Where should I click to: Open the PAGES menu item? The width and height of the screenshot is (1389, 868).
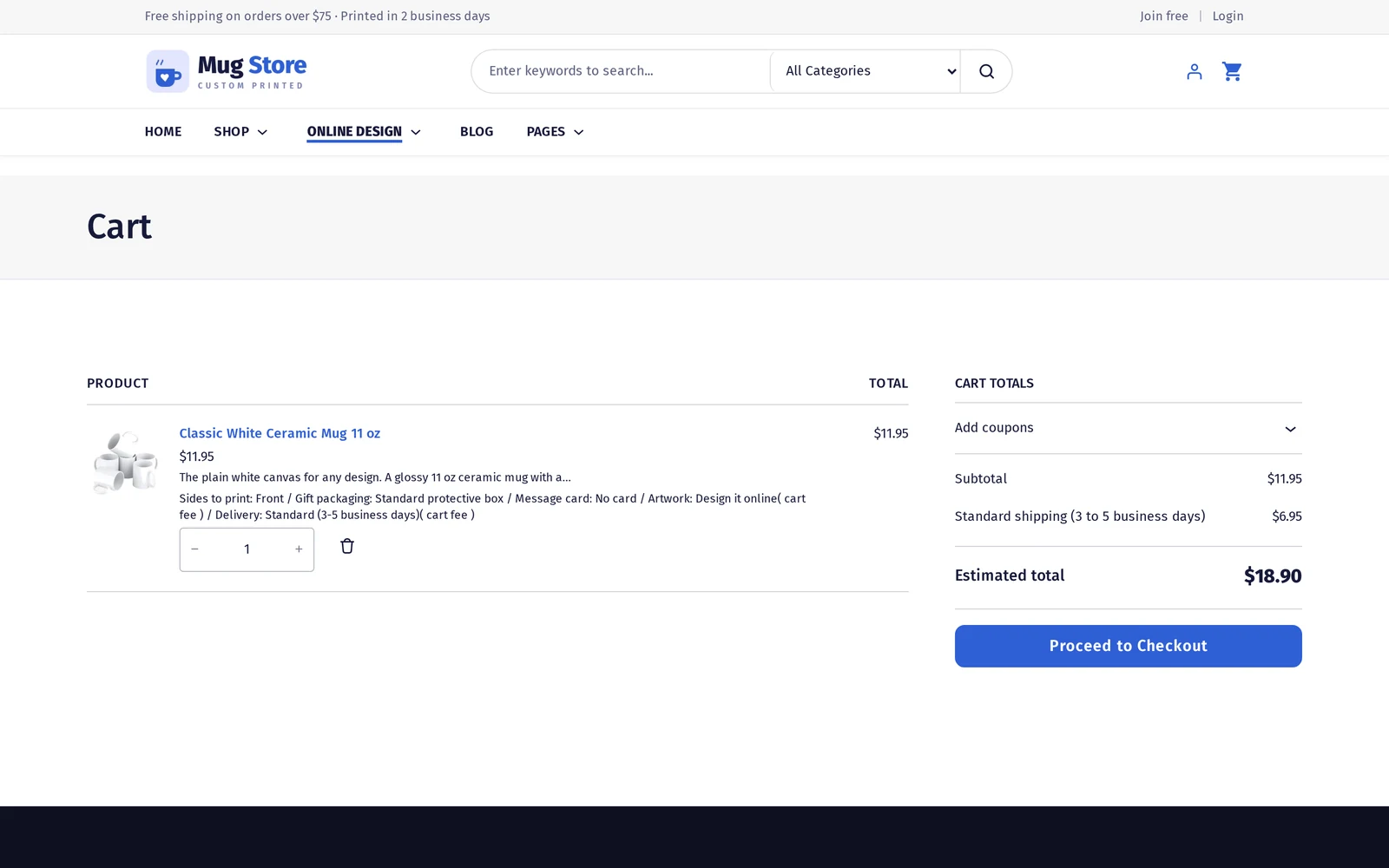[x=545, y=132]
